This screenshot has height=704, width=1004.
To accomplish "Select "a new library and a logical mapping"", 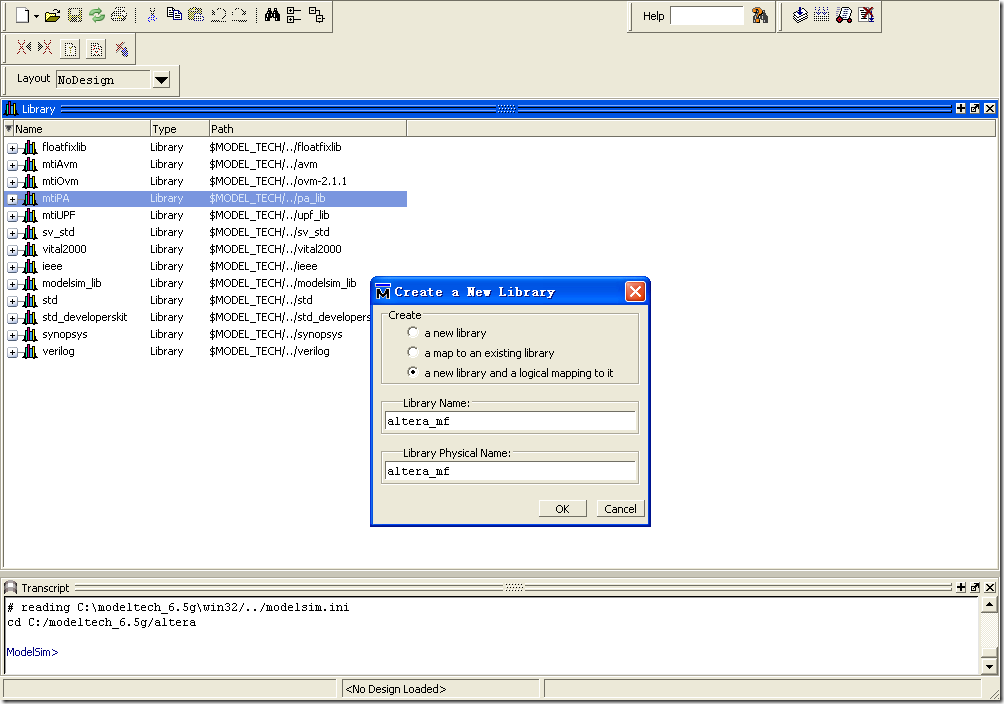I will pos(413,373).
